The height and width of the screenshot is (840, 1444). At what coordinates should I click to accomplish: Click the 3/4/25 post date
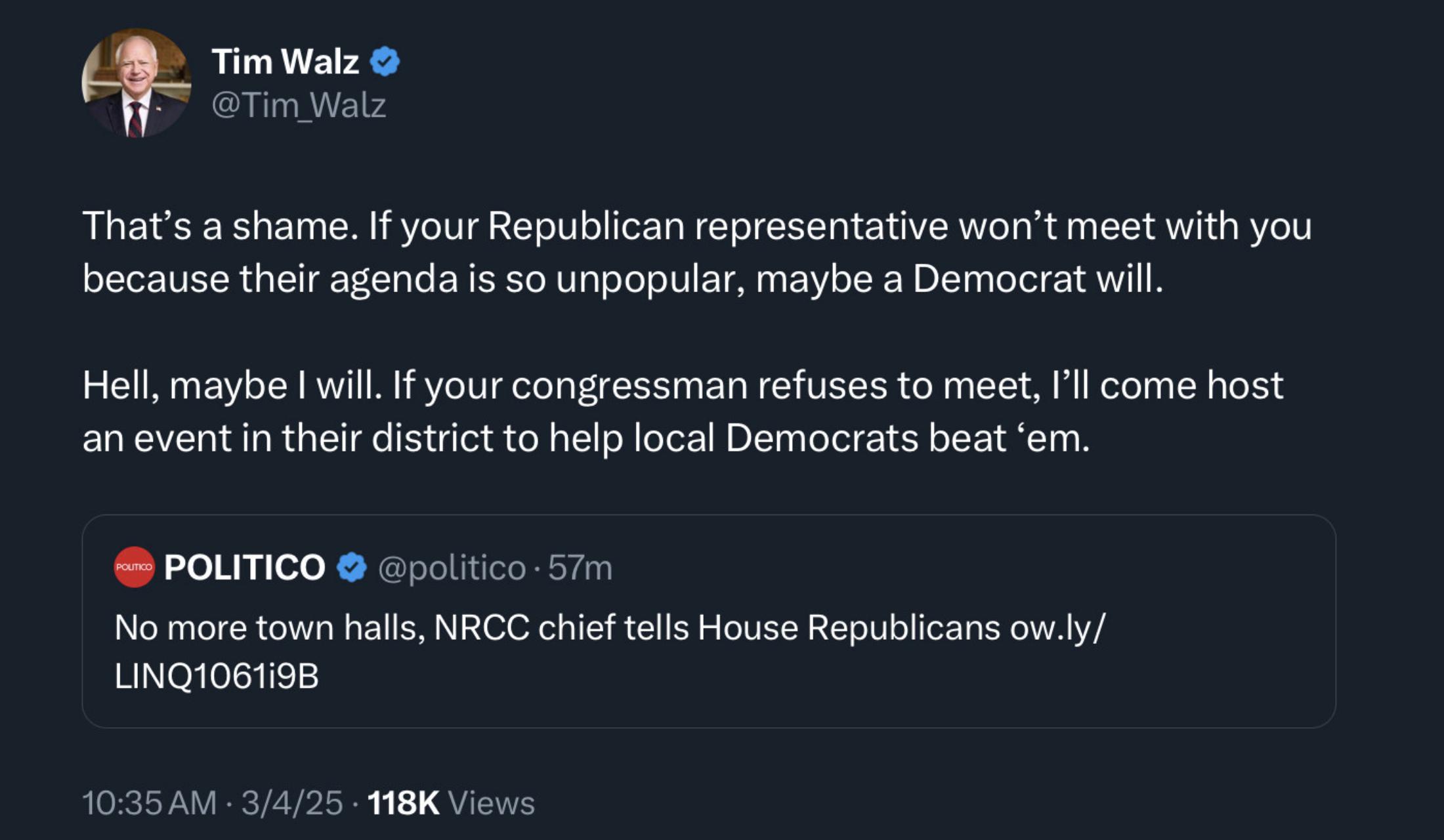[292, 803]
